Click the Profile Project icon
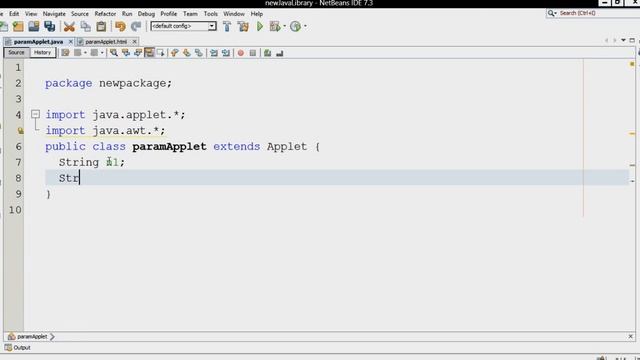Image resolution: width=640 pixels, height=360 pixels. tap(295, 27)
